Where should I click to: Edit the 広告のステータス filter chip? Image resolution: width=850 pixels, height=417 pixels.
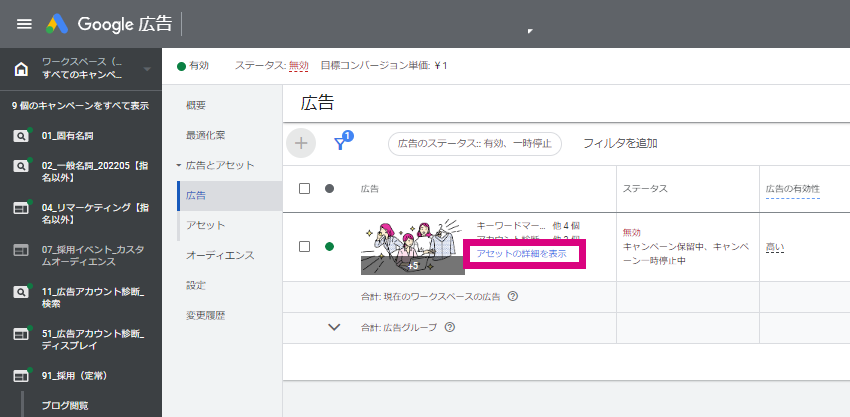[x=475, y=144]
